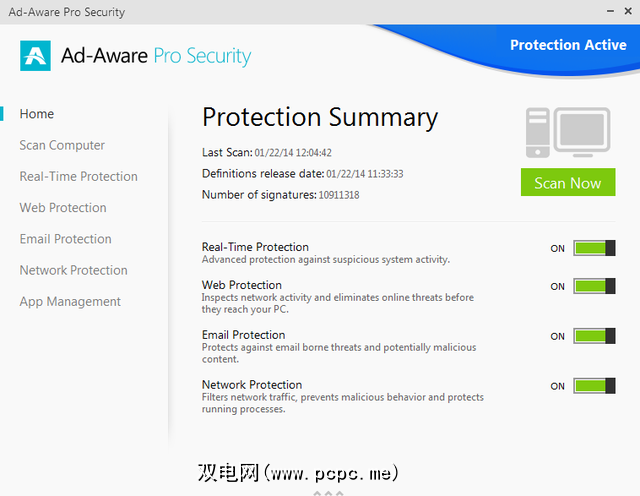Disable the Web Protection toggle

594,286
